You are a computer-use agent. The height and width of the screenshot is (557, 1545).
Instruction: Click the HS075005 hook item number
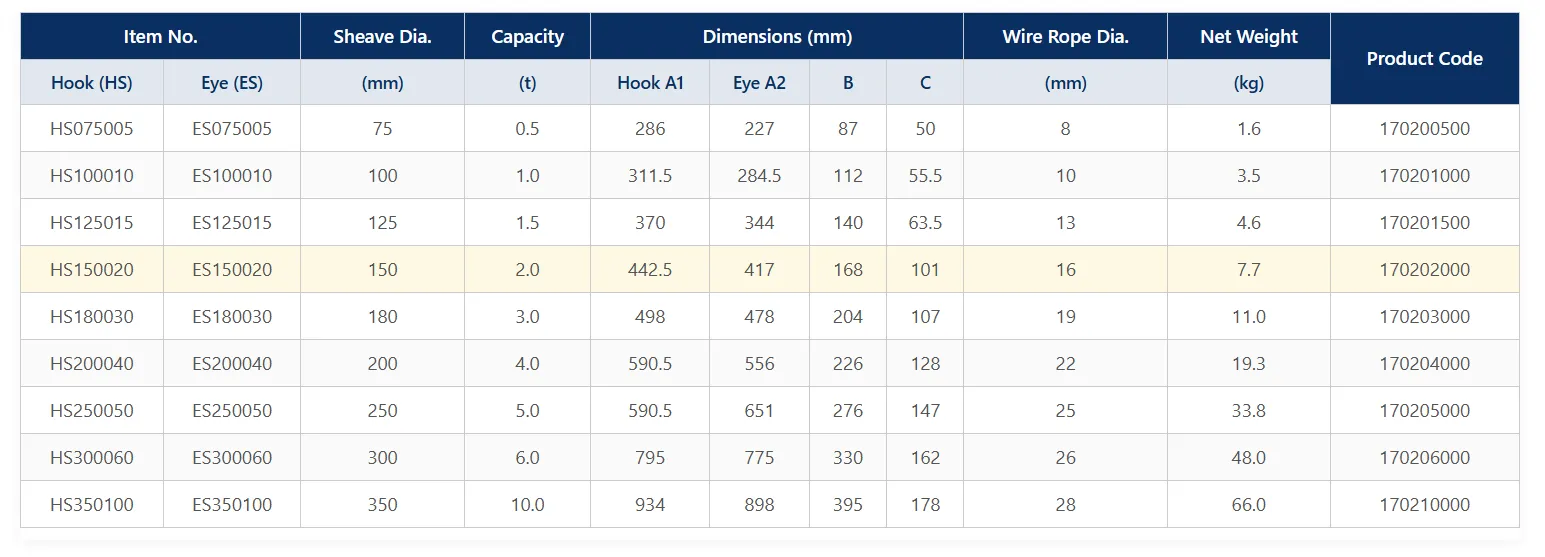[x=92, y=129]
